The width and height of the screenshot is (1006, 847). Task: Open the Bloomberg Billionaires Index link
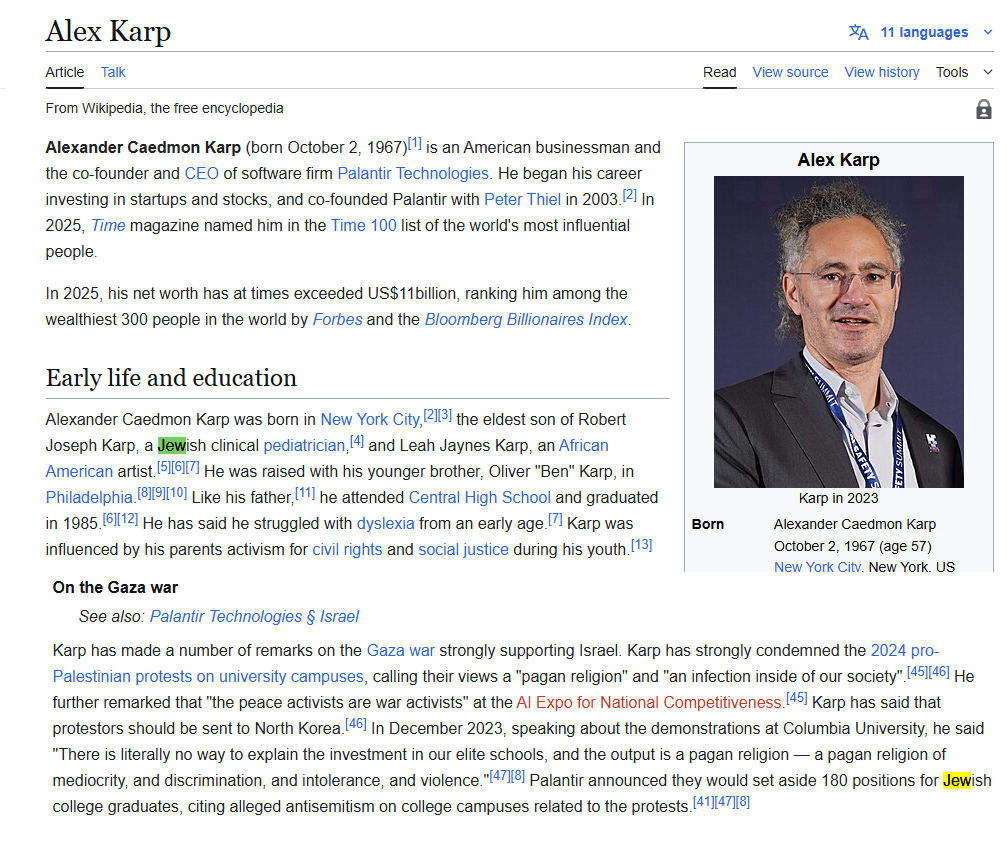526,320
